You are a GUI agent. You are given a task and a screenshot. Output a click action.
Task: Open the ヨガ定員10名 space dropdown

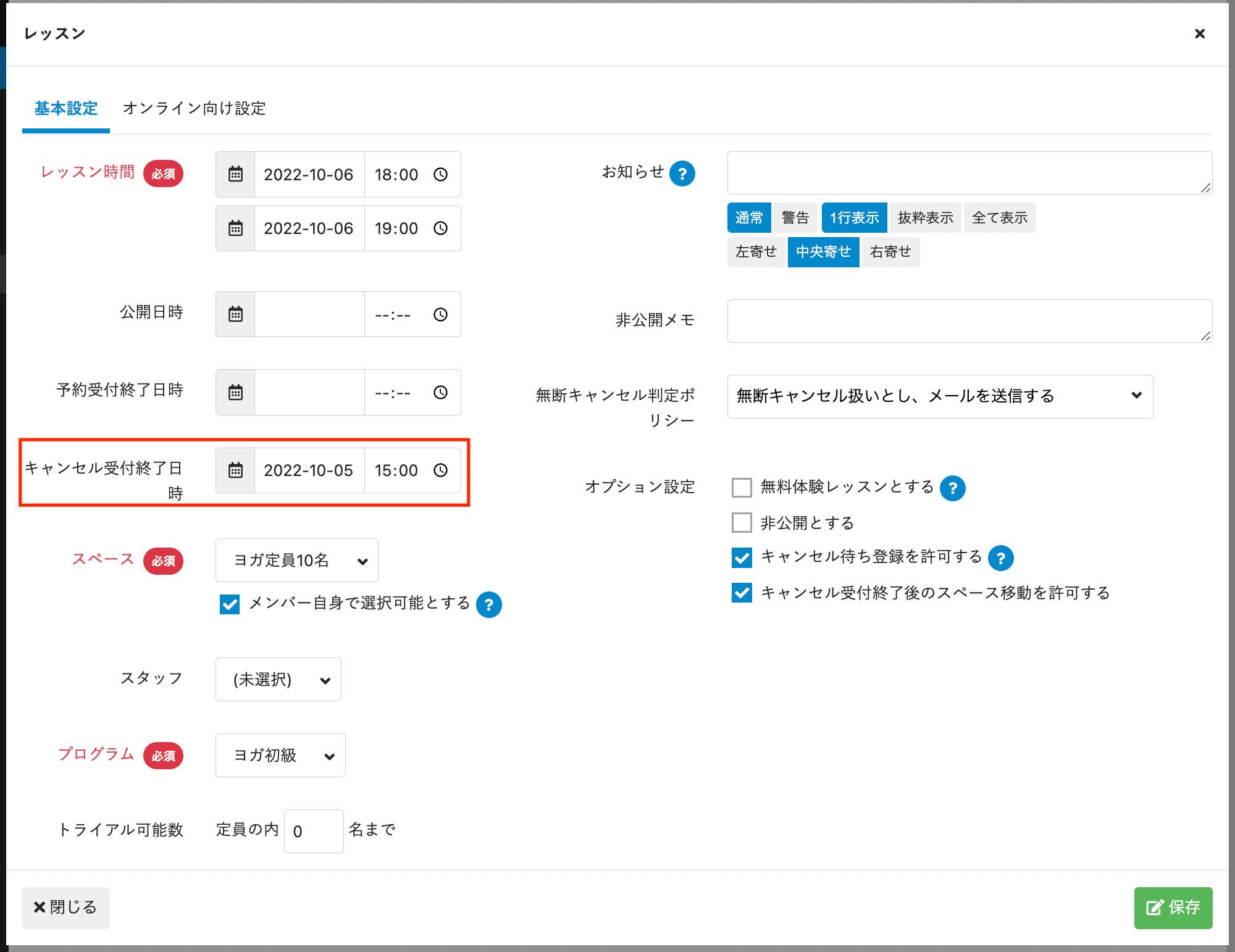point(296,561)
